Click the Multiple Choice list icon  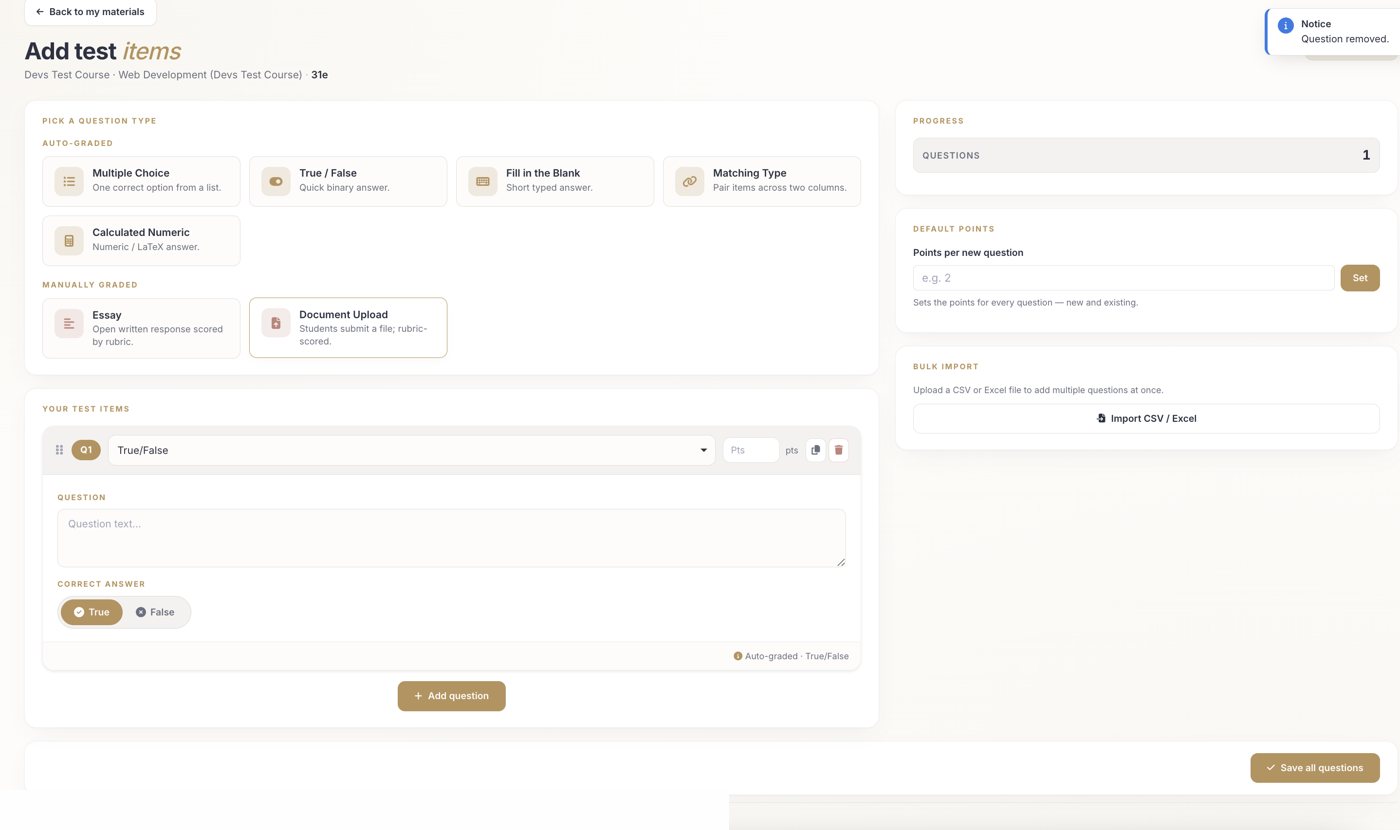tap(69, 181)
